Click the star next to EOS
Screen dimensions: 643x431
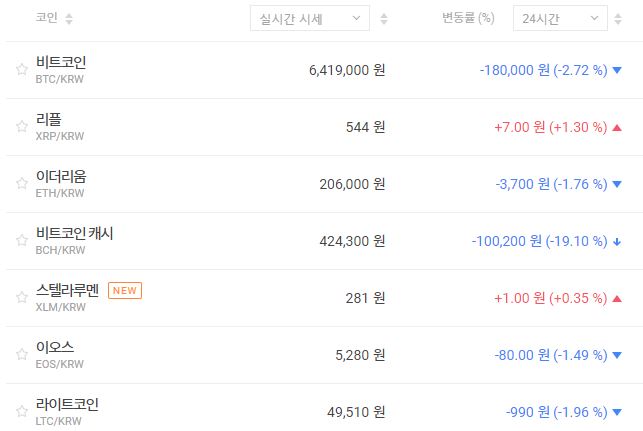tap(21, 355)
